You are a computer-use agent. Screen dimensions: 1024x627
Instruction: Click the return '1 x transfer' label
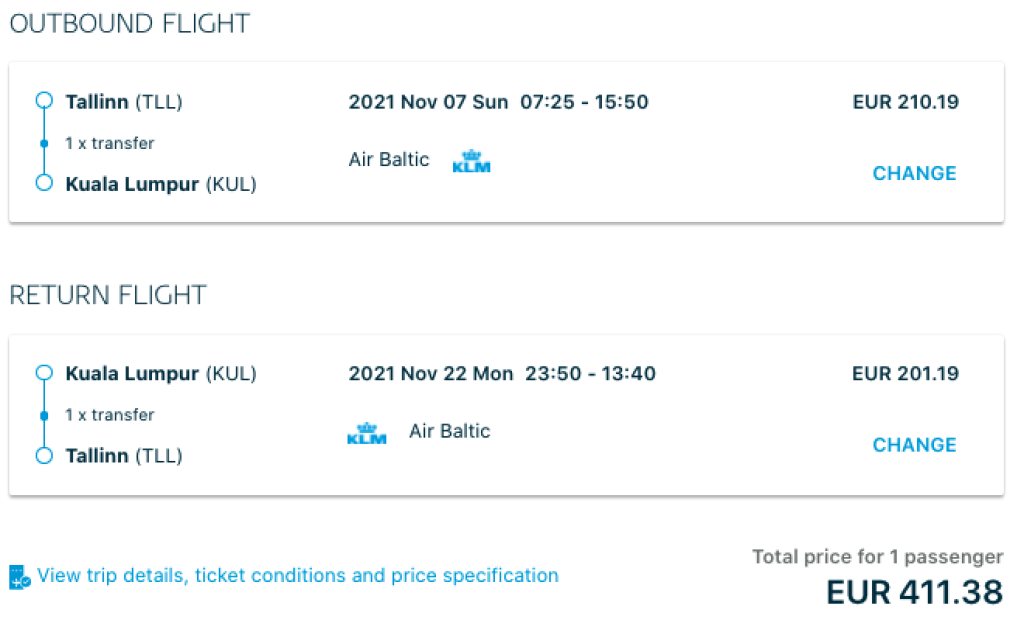[110, 415]
